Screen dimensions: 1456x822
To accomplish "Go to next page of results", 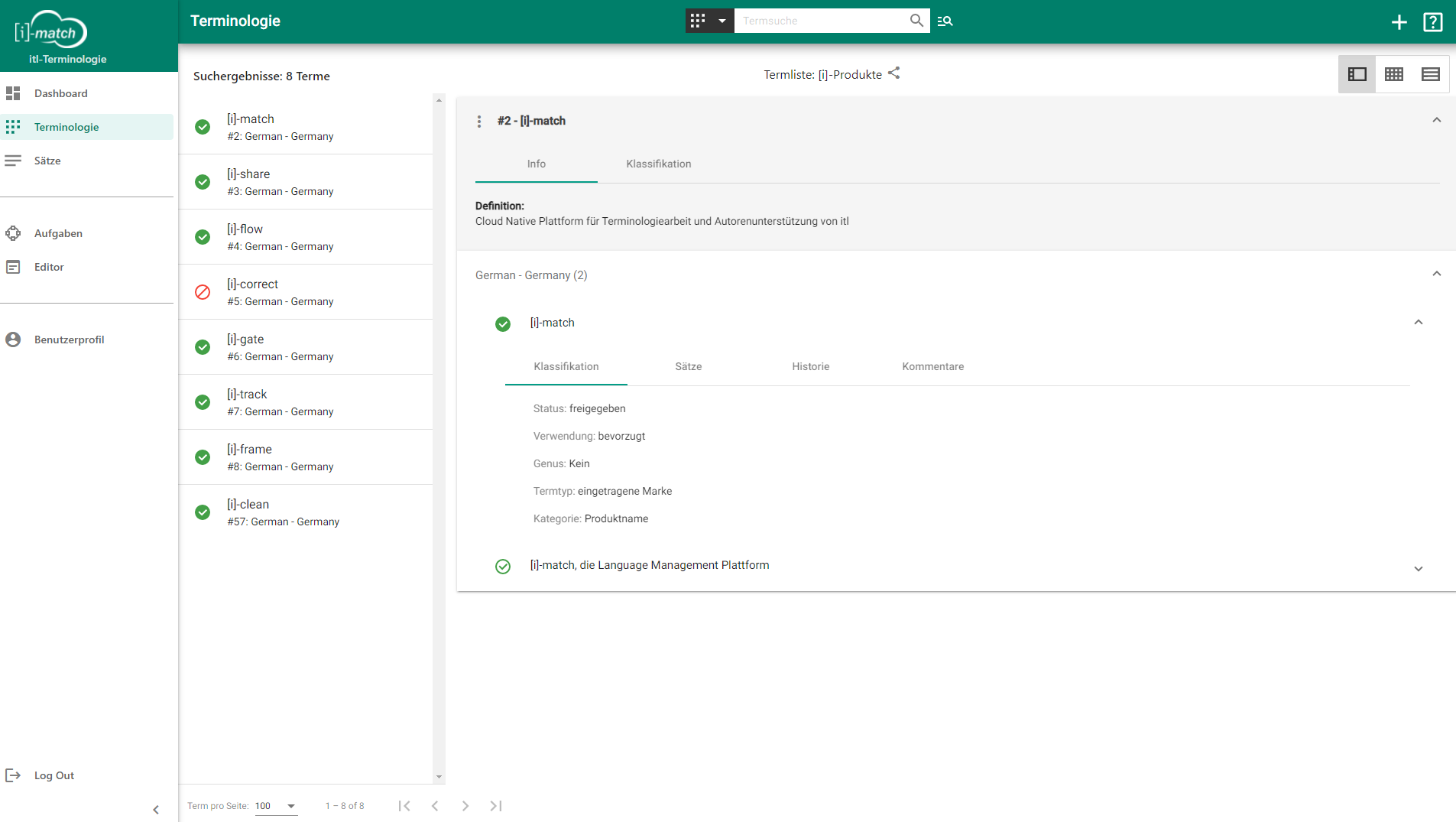I will coord(465,806).
